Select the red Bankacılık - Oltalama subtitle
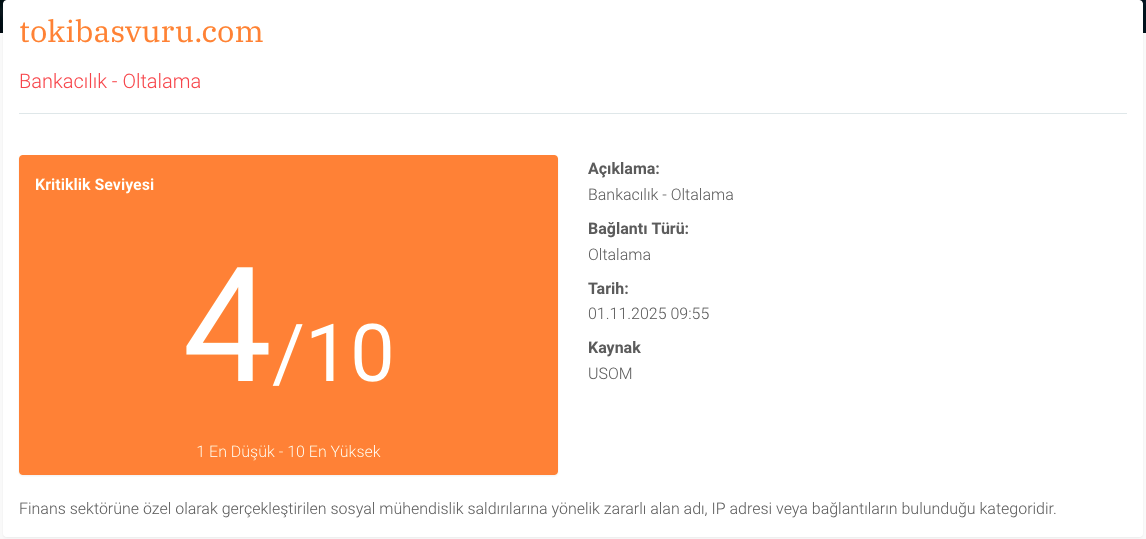Viewport: 1146px width, 539px height. click(x=110, y=81)
